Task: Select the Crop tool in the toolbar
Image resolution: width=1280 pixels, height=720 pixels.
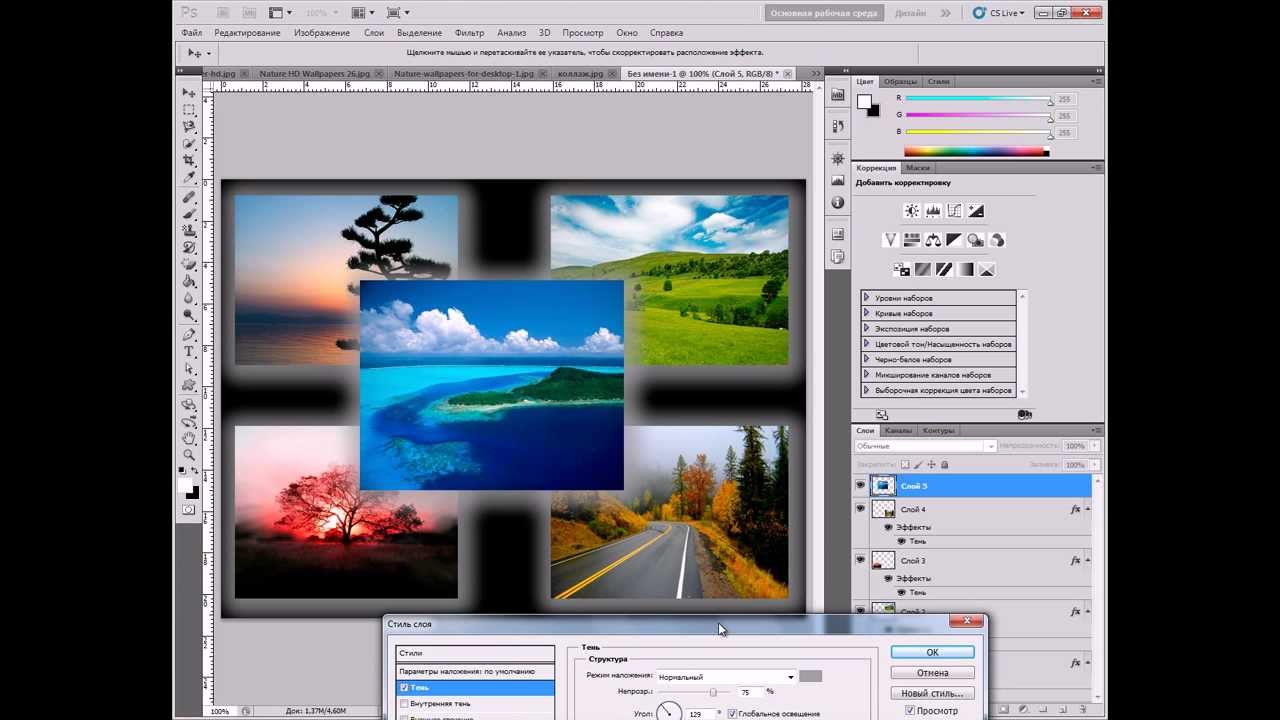Action: (189, 160)
